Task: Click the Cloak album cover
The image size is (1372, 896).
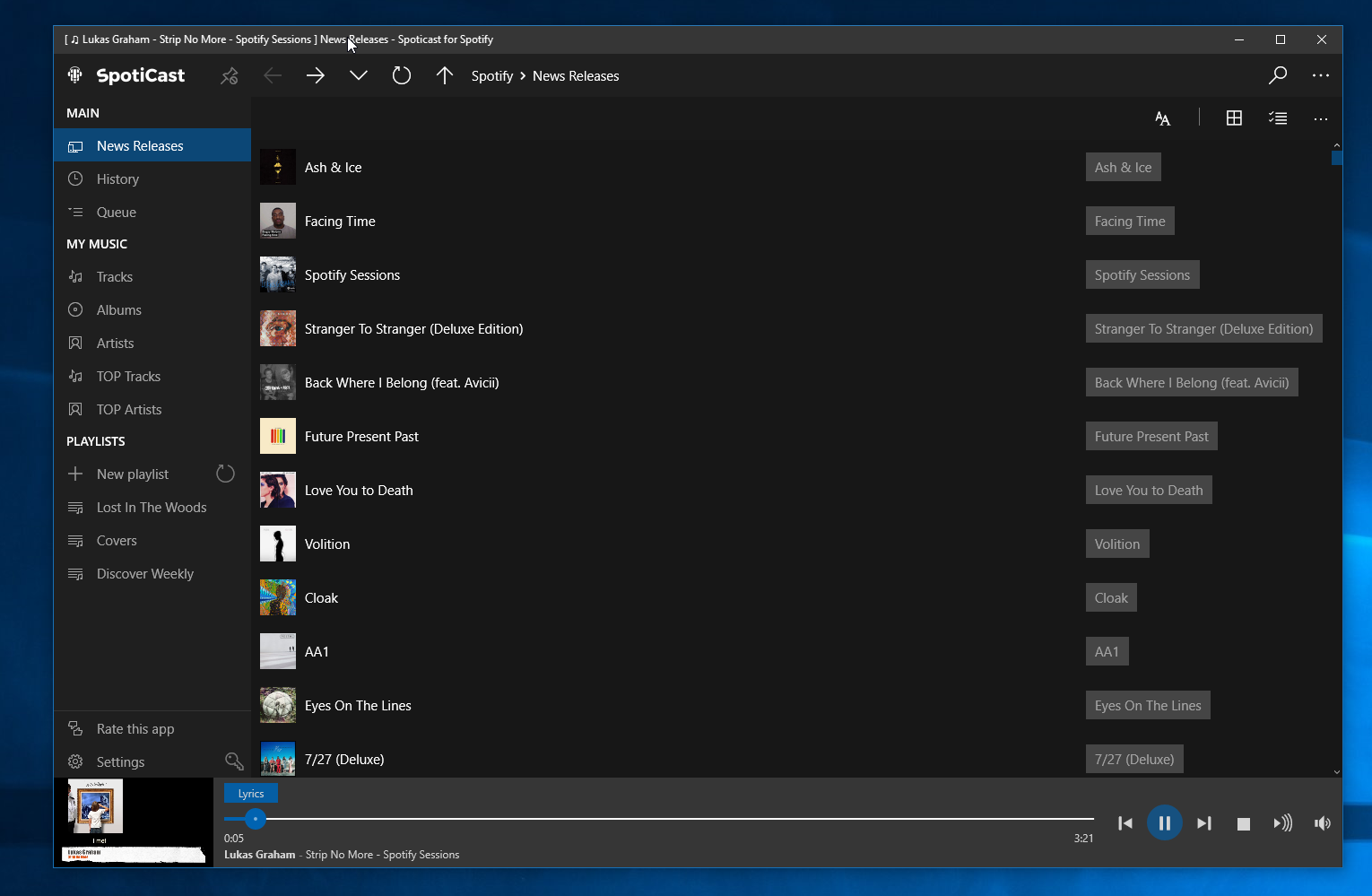Action: 278,597
